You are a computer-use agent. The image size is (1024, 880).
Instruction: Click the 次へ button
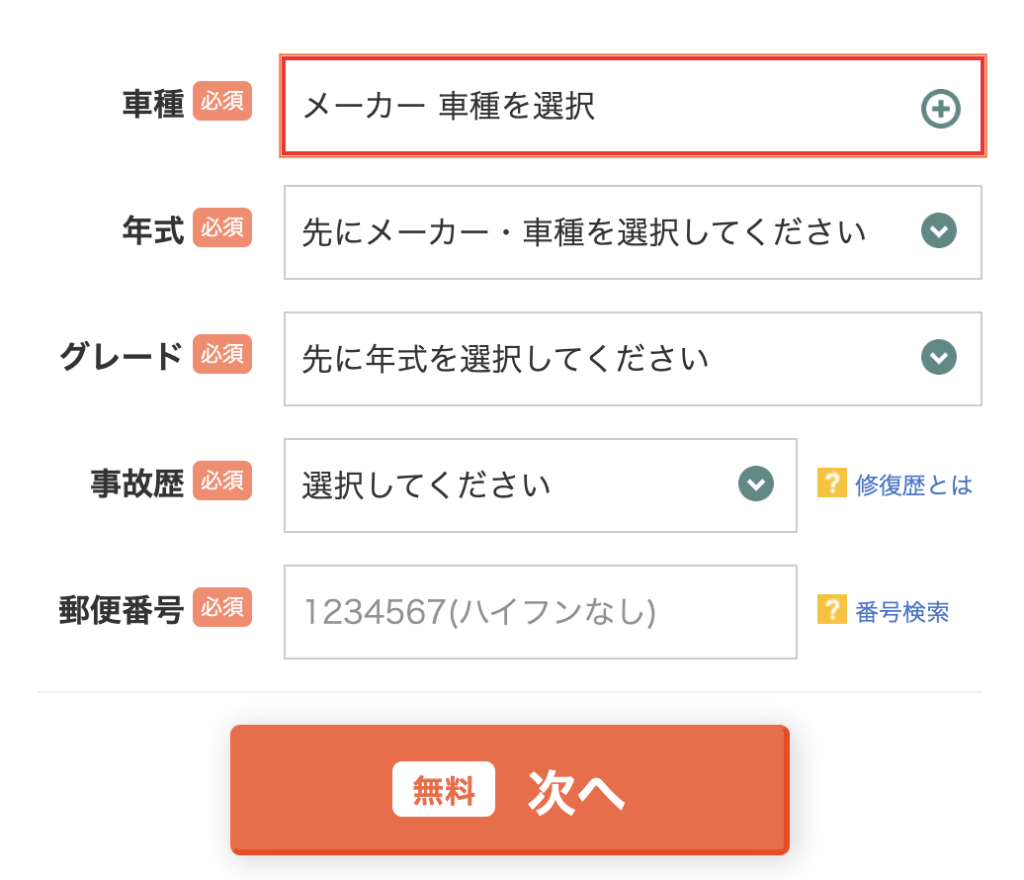coord(510,789)
